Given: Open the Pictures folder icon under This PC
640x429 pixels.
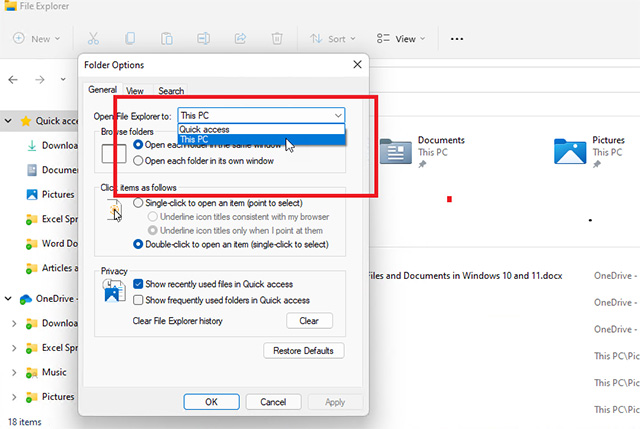Looking at the screenshot, I should point(570,150).
